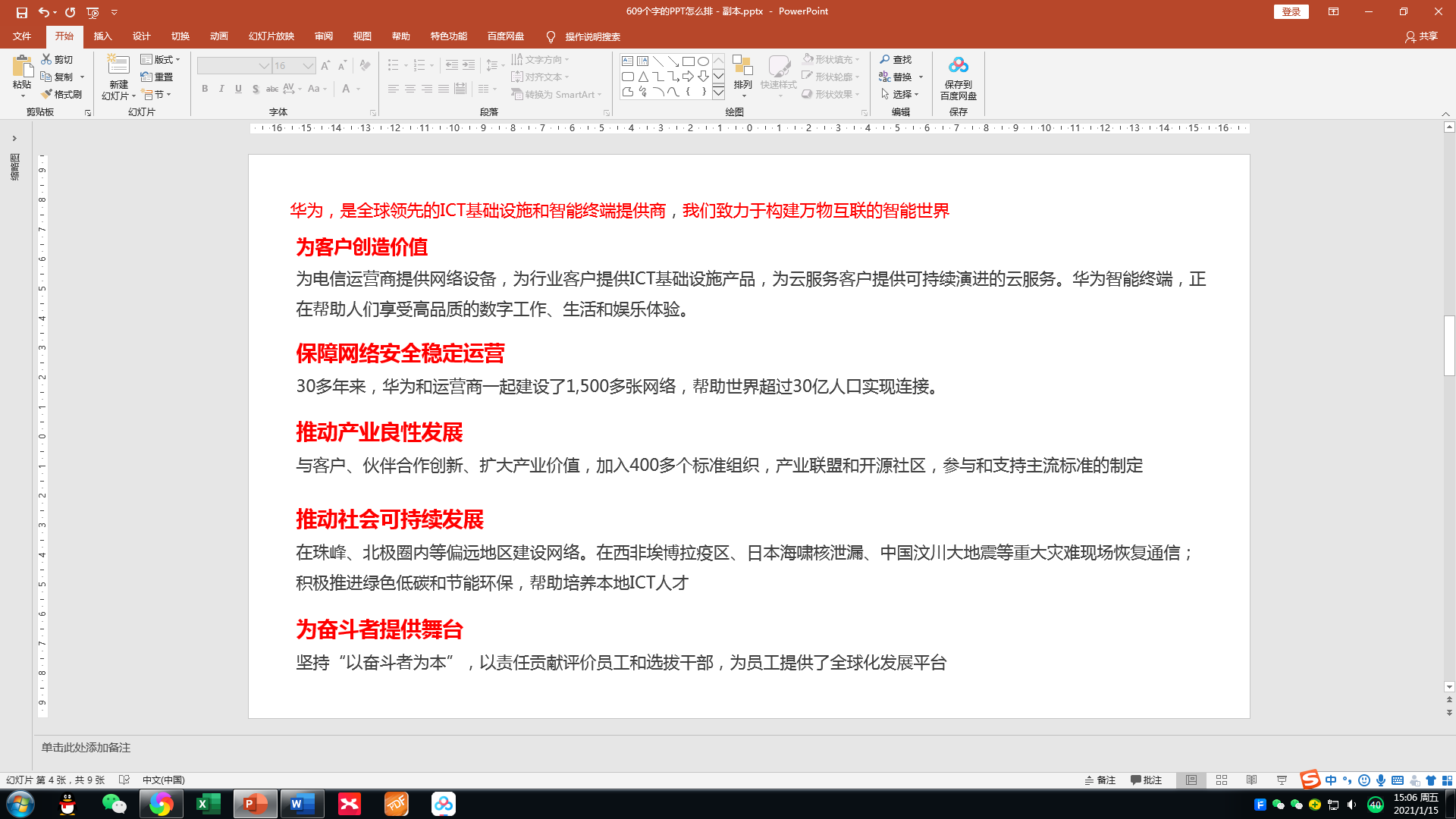
Task: Click the 重置 reset button
Action: click(157, 77)
